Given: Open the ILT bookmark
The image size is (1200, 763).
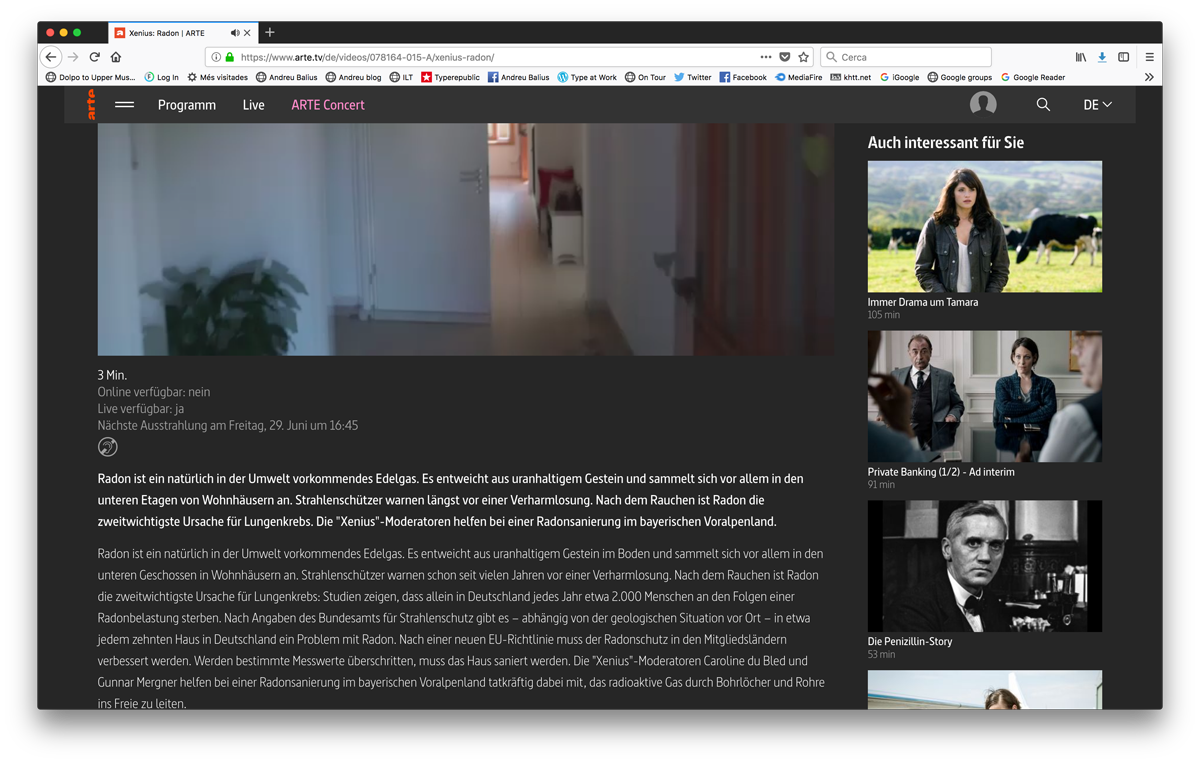Looking at the screenshot, I should coord(401,77).
